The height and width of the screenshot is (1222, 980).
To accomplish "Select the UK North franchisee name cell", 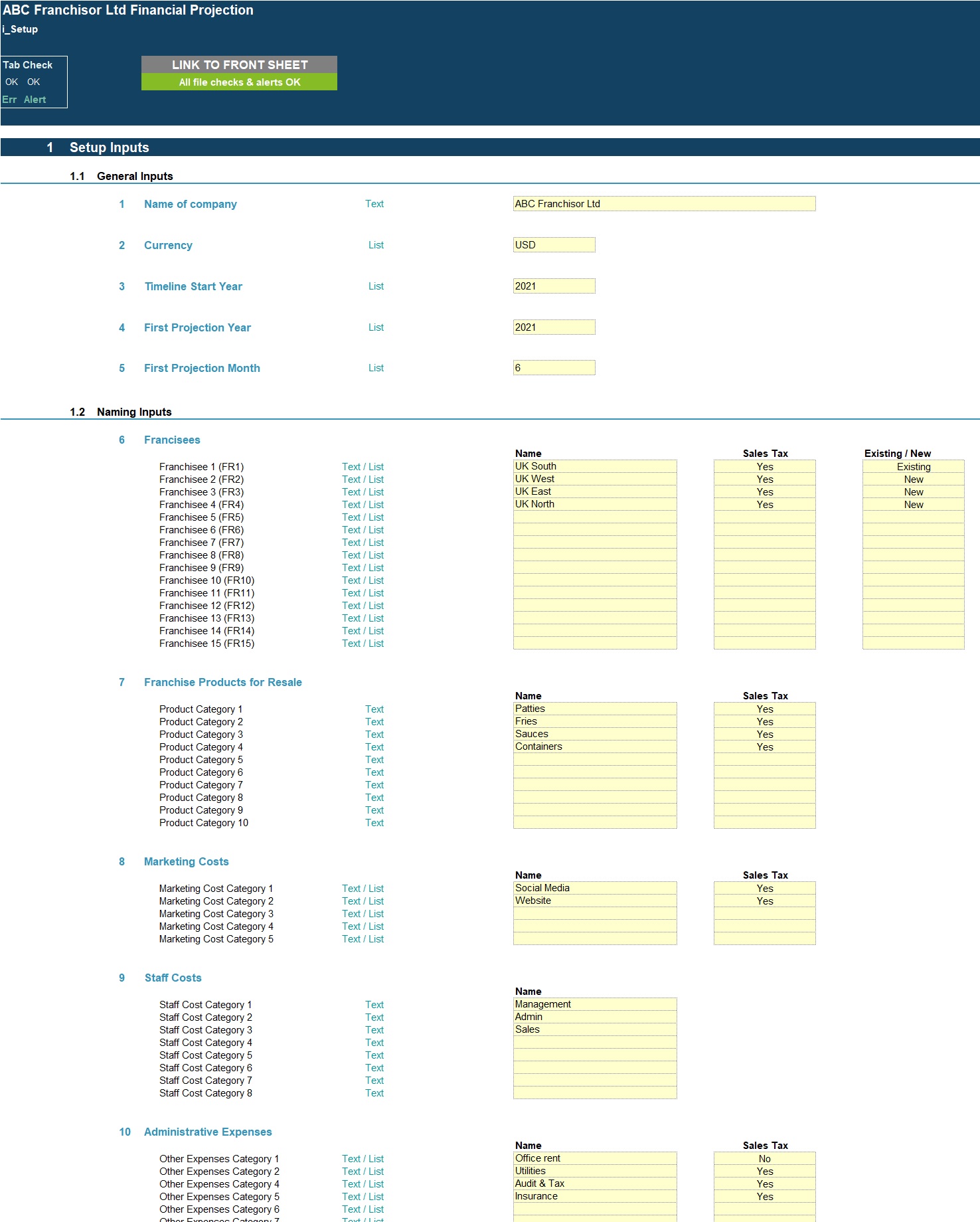I will (595, 504).
